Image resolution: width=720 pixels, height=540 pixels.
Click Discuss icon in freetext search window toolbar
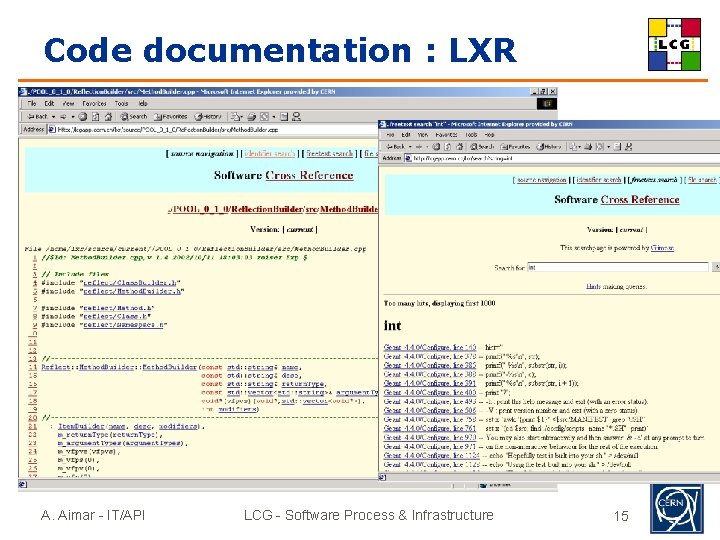[618, 146]
